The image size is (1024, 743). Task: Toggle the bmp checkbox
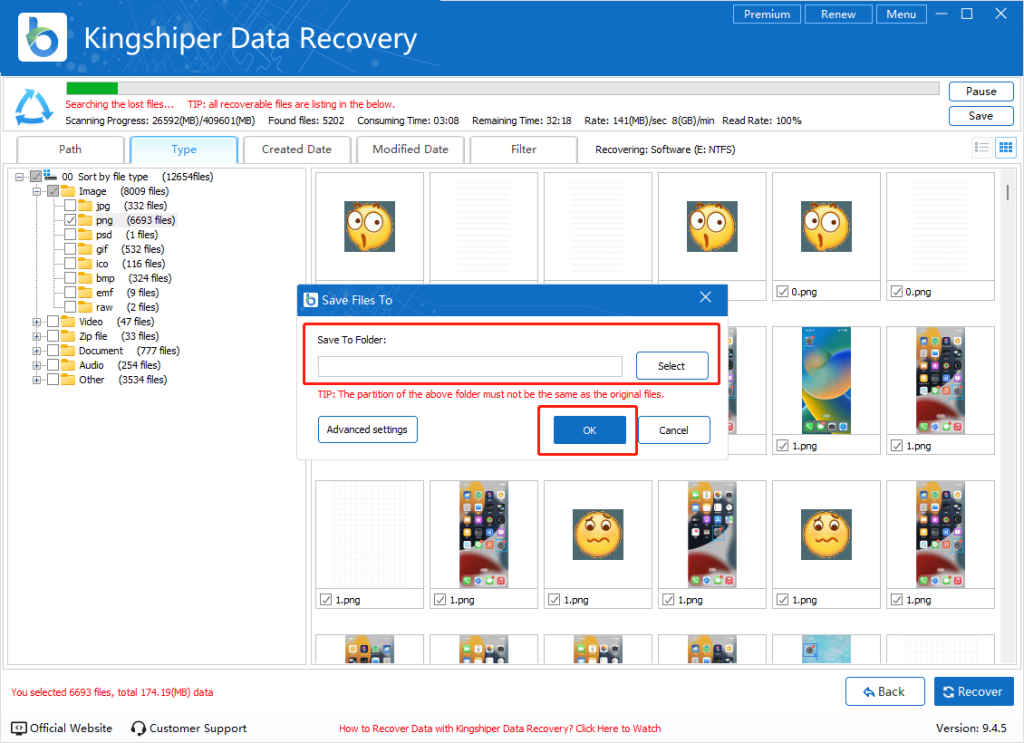pyautogui.click(x=70, y=278)
